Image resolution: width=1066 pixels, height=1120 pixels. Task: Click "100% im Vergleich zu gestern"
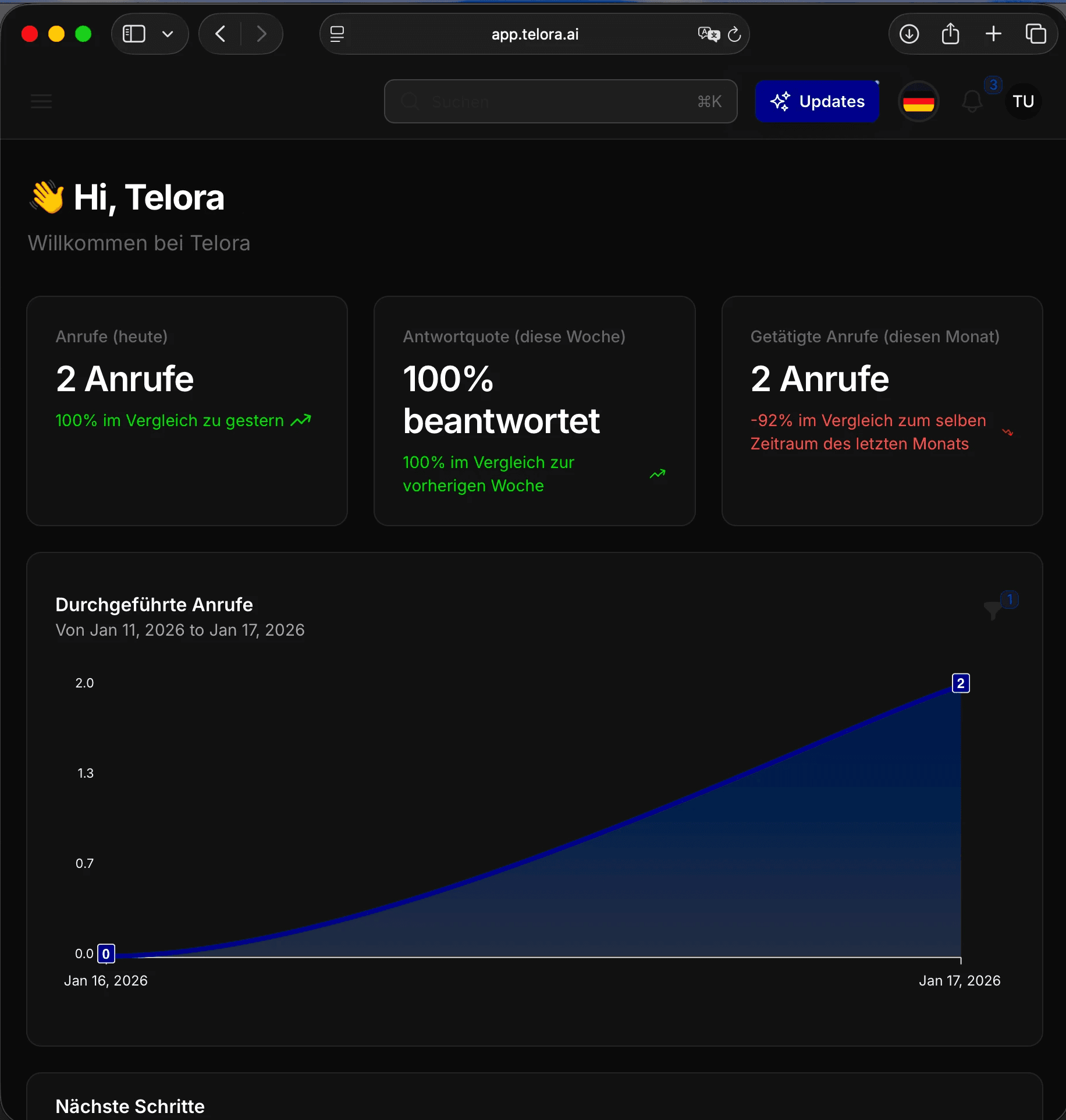[x=170, y=420]
